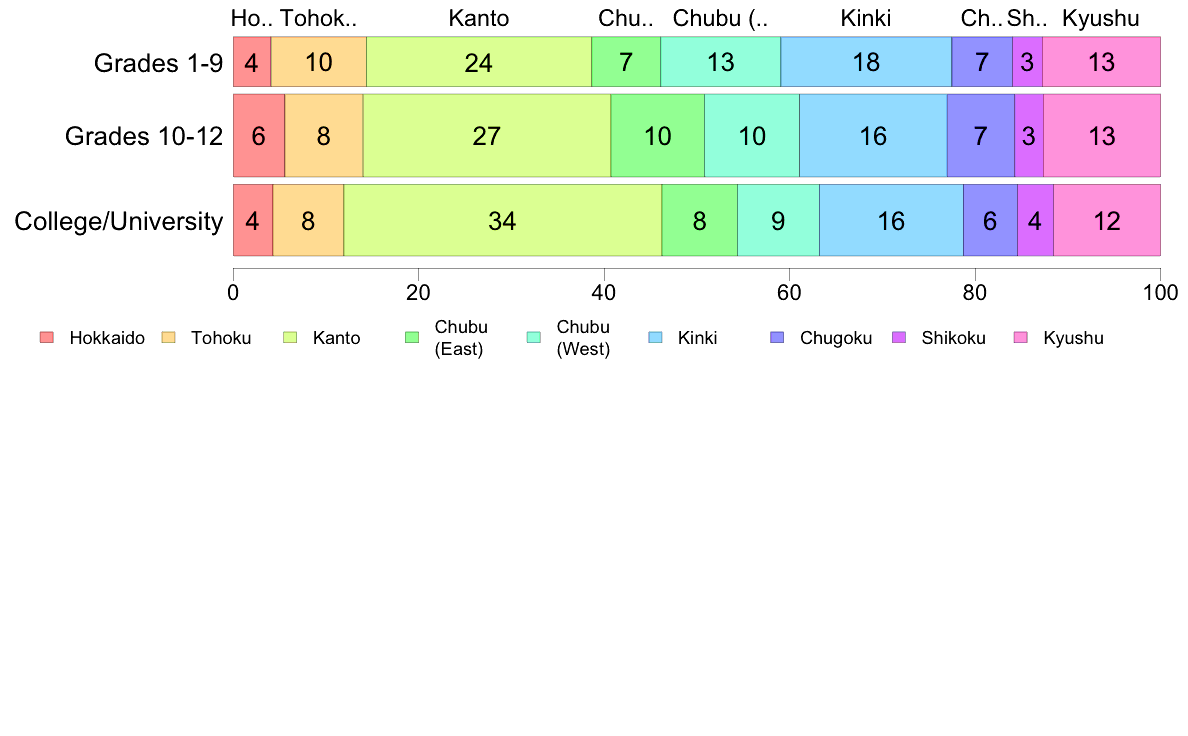Click the Shikoku legend swatch

pyautogui.click(x=899, y=337)
